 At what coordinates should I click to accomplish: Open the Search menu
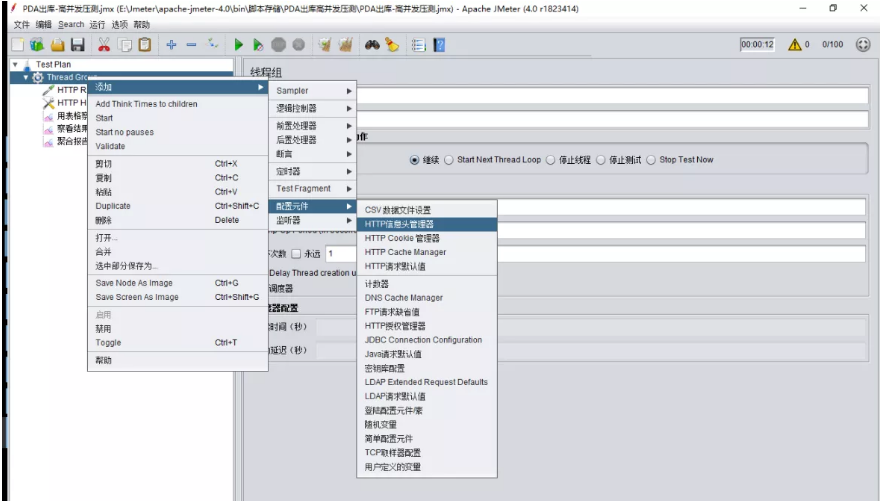click(71, 25)
